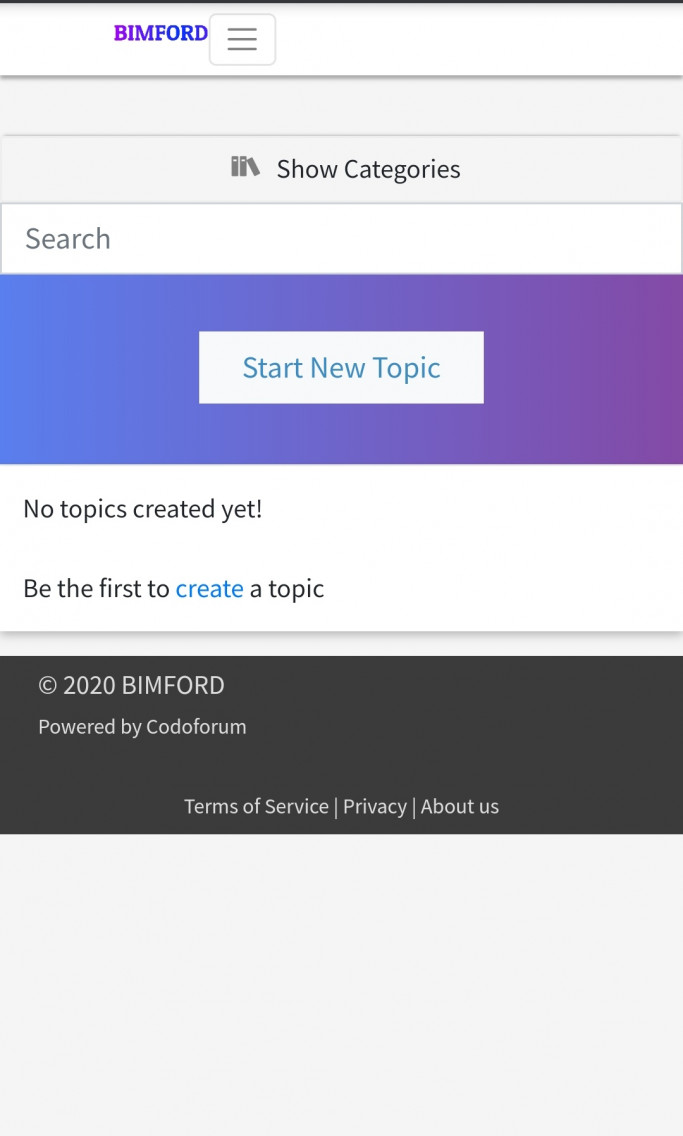Select the "Be the first to" text

pyautogui.click(x=96, y=588)
